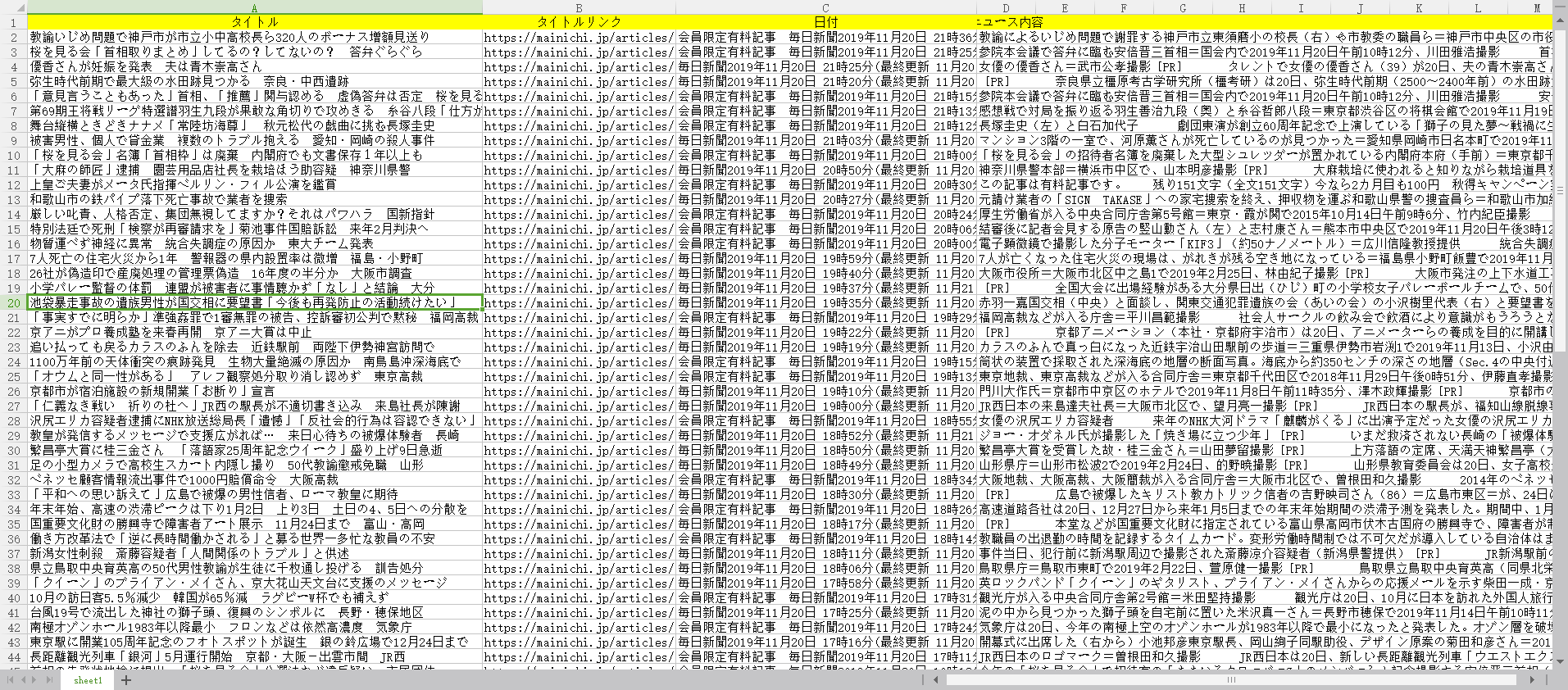The image size is (1568, 690).
Task: Jump to the last sheet tab arrow
Action: tap(49, 680)
